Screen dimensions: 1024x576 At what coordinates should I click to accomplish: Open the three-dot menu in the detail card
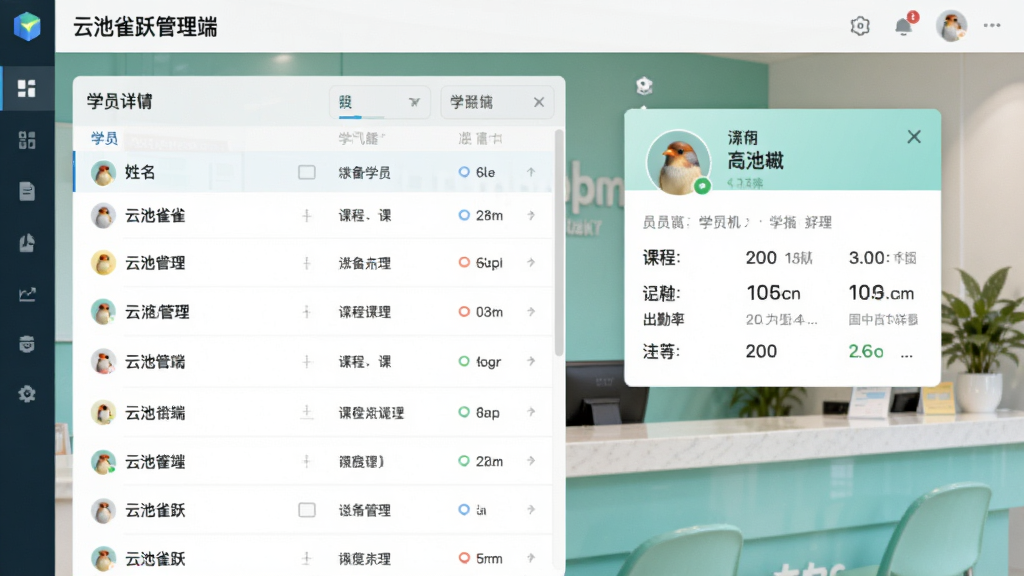pos(906,356)
